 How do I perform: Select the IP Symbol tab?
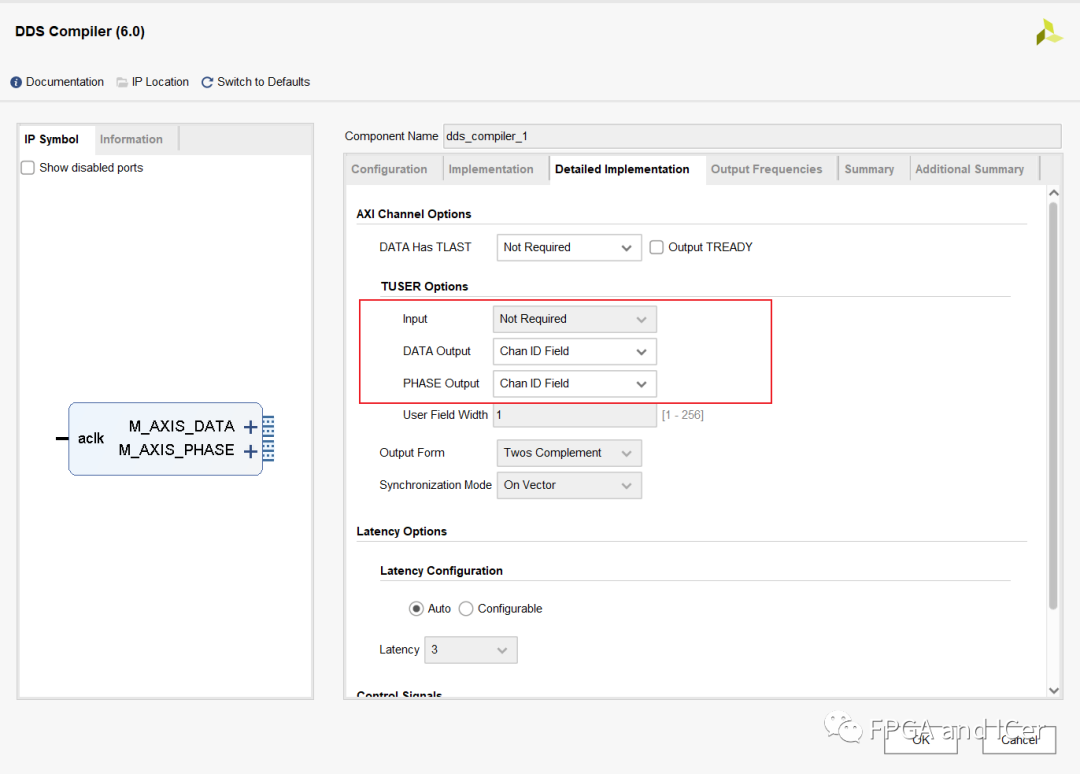tap(52, 139)
